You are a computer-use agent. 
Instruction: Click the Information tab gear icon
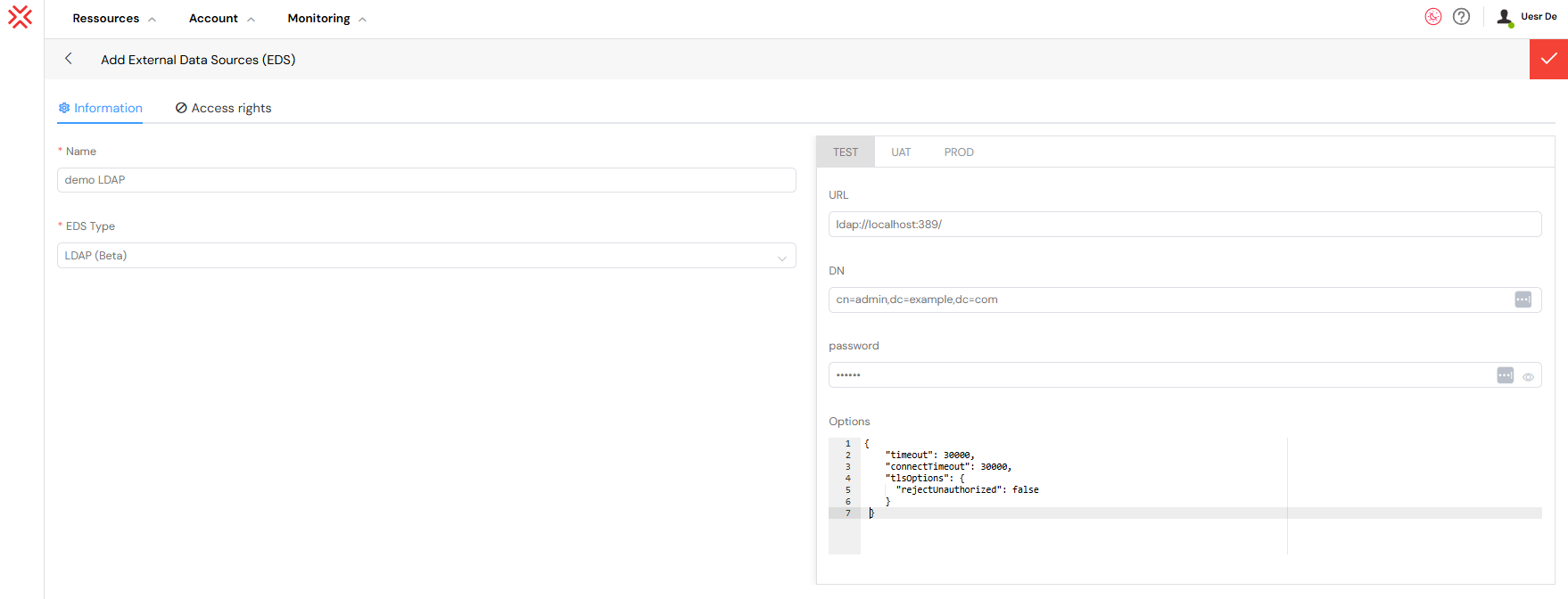[x=64, y=108]
